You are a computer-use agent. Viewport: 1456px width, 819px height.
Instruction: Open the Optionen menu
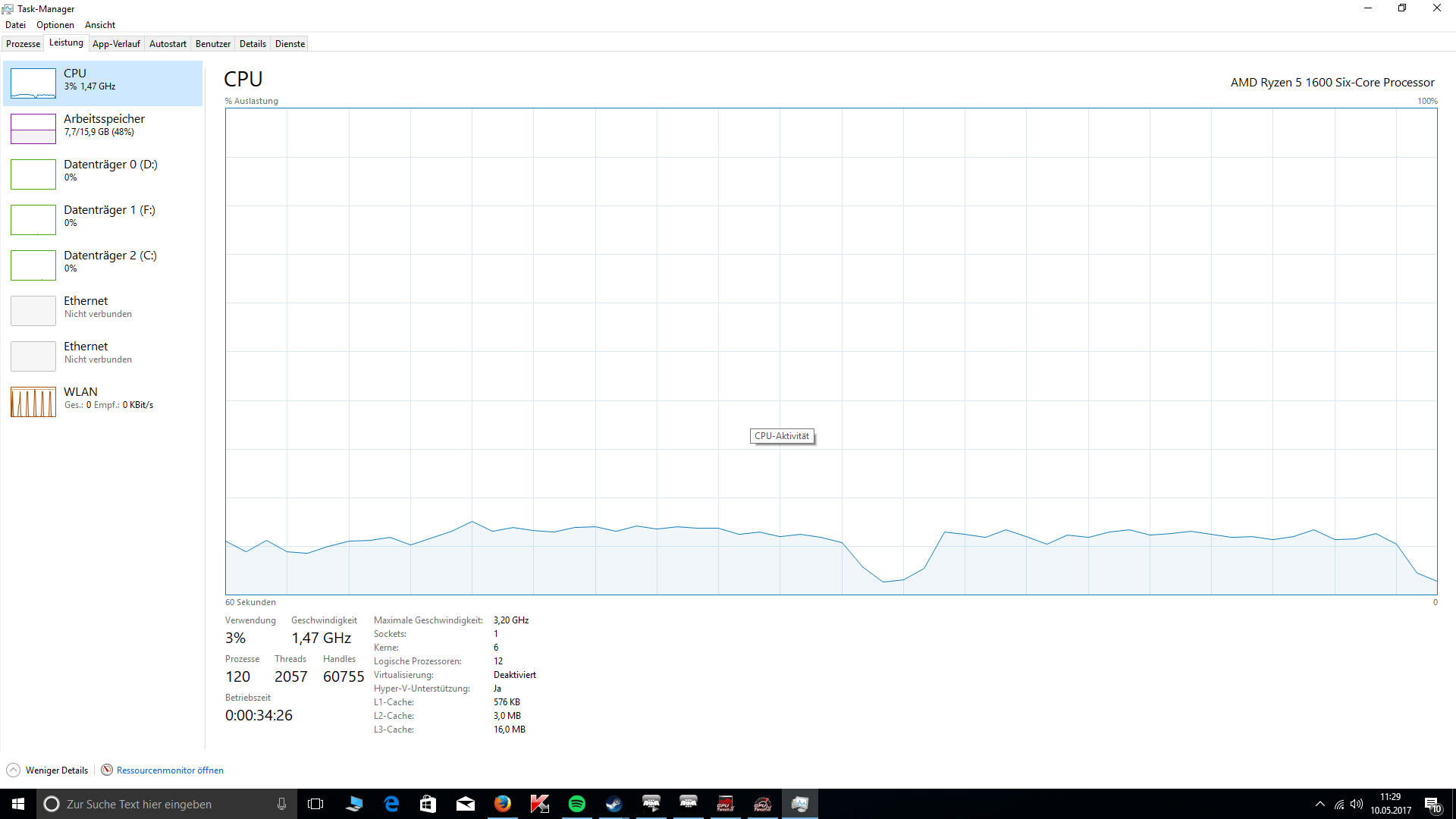coord(55,25)
